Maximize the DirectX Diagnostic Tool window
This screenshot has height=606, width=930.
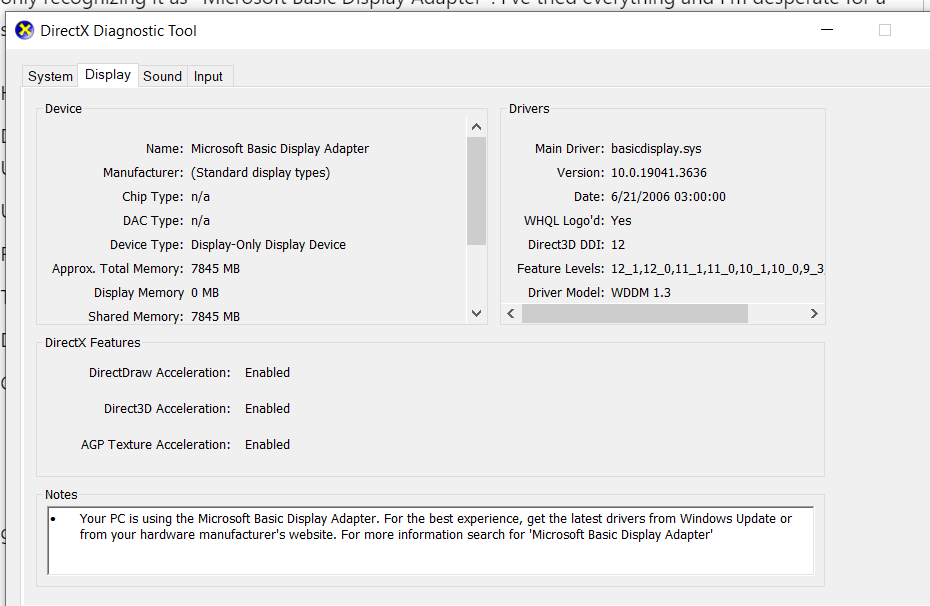pyautogui.click(x=885, y=30)
